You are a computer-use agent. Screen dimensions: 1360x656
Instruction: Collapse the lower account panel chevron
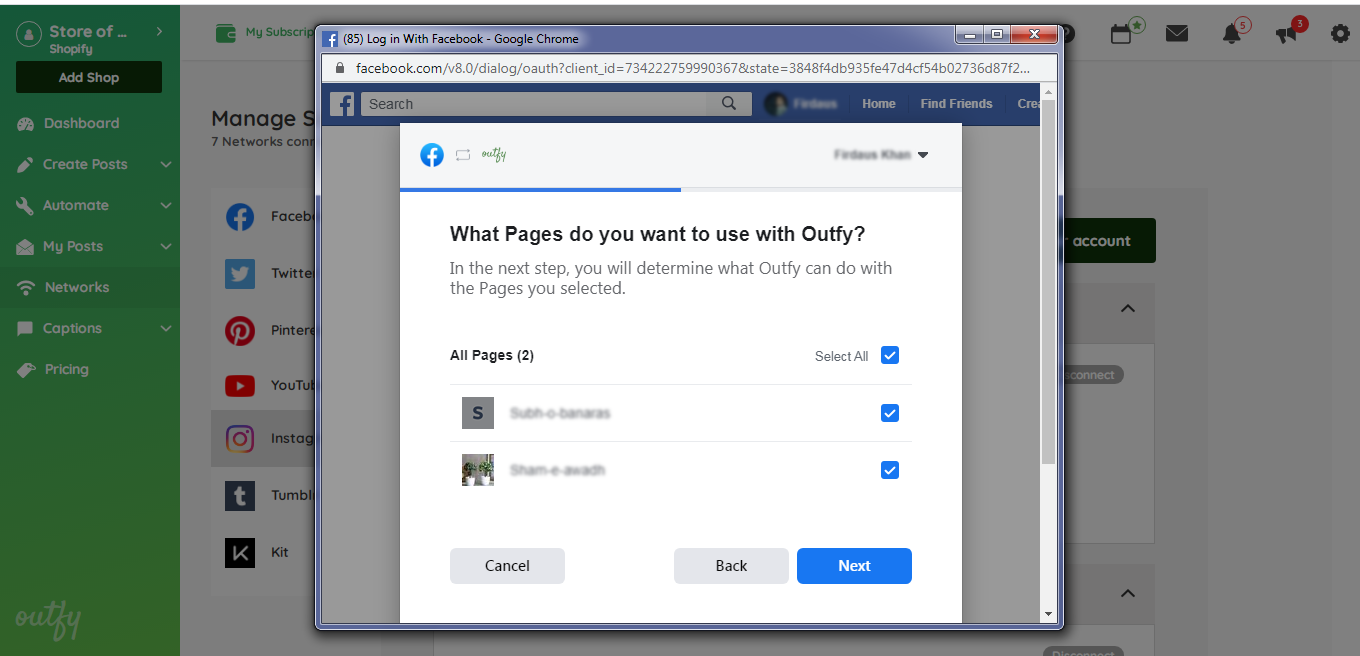click(1128, 593)
